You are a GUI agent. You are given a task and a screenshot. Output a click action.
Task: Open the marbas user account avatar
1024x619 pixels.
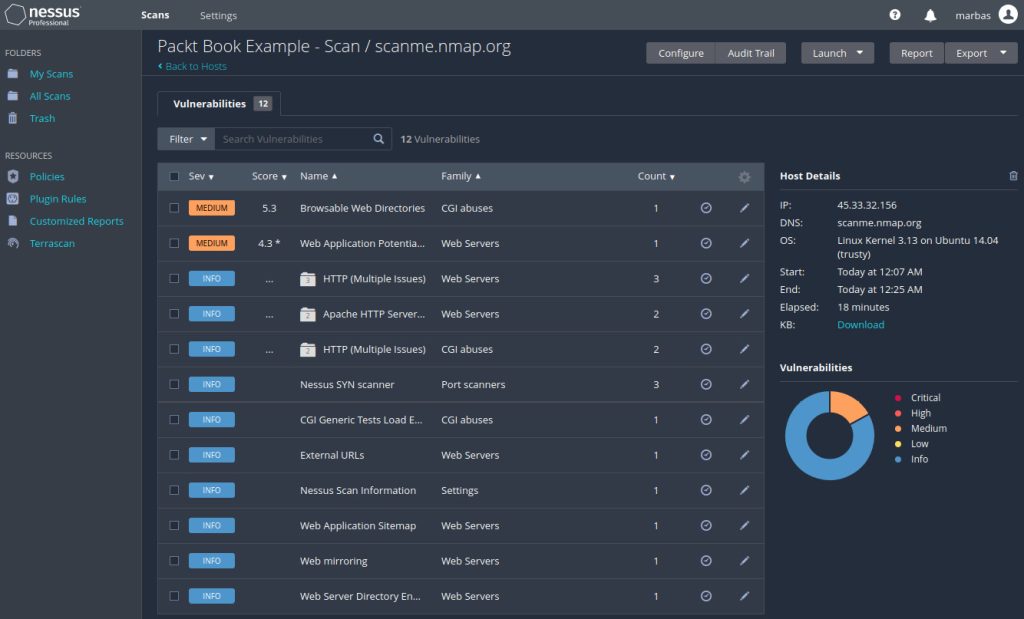point(1007,15)
